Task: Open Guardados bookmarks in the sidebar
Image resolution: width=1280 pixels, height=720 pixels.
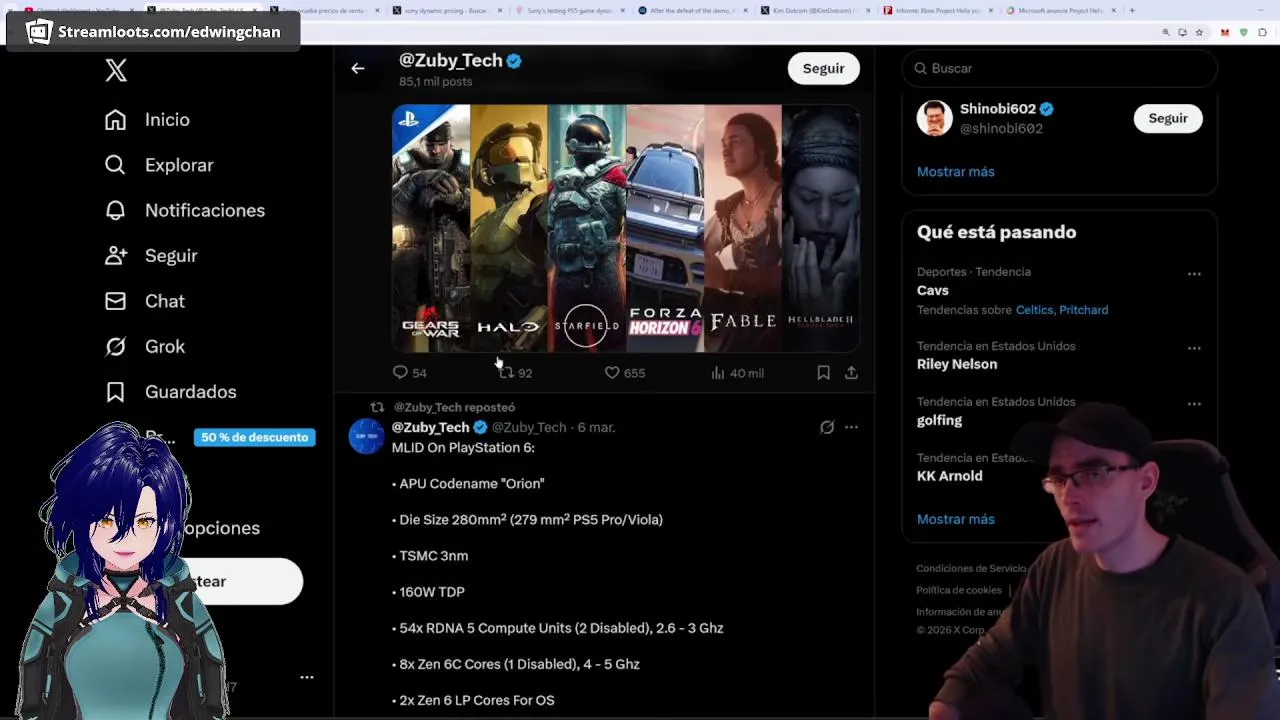Action: (x=190, y=392)
